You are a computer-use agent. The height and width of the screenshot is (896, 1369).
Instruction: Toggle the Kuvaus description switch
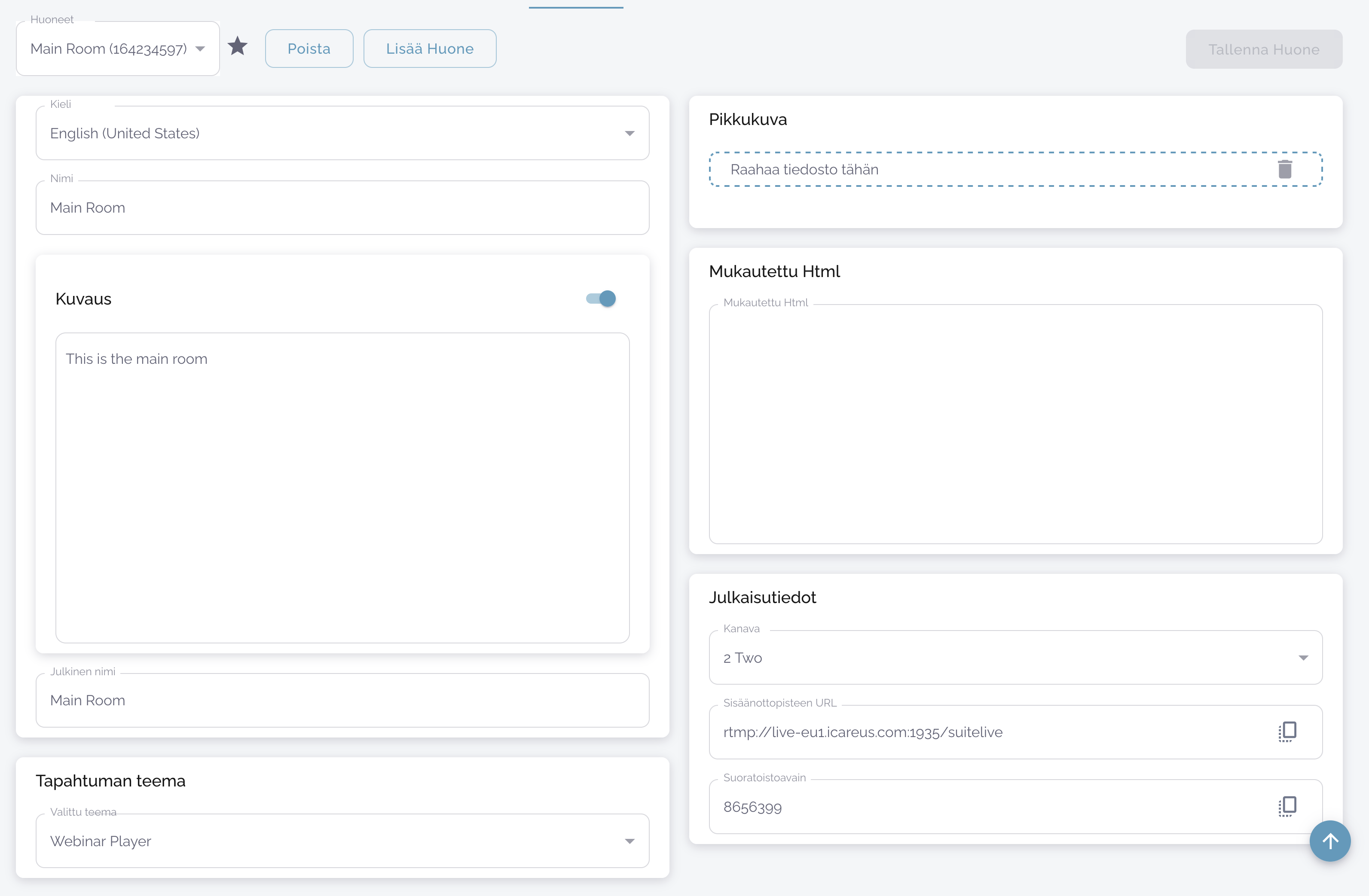pos(601,299)
